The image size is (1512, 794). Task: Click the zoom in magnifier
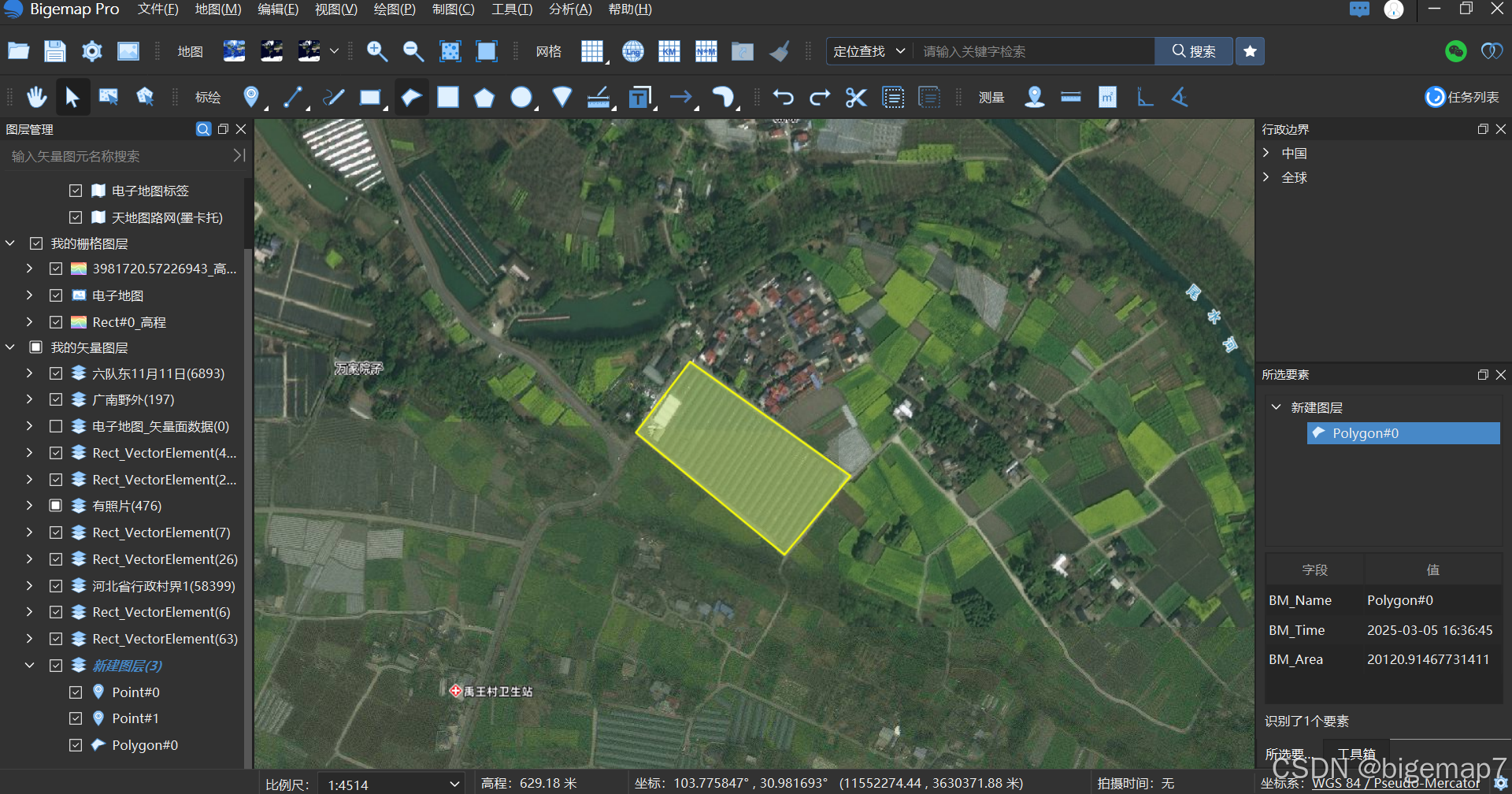tap(376, 51)
